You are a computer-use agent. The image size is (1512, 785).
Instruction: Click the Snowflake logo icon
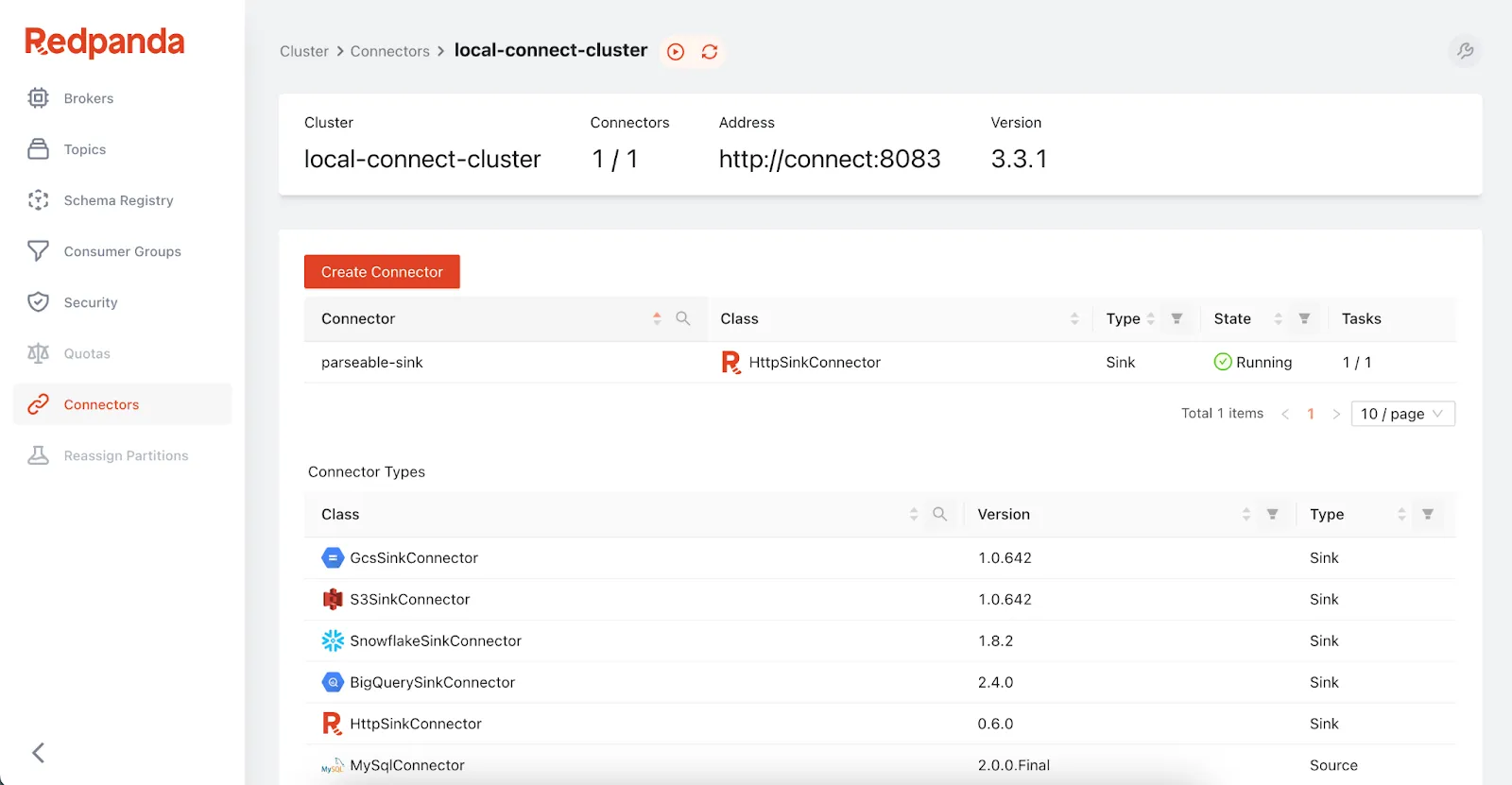coord(333,641)
